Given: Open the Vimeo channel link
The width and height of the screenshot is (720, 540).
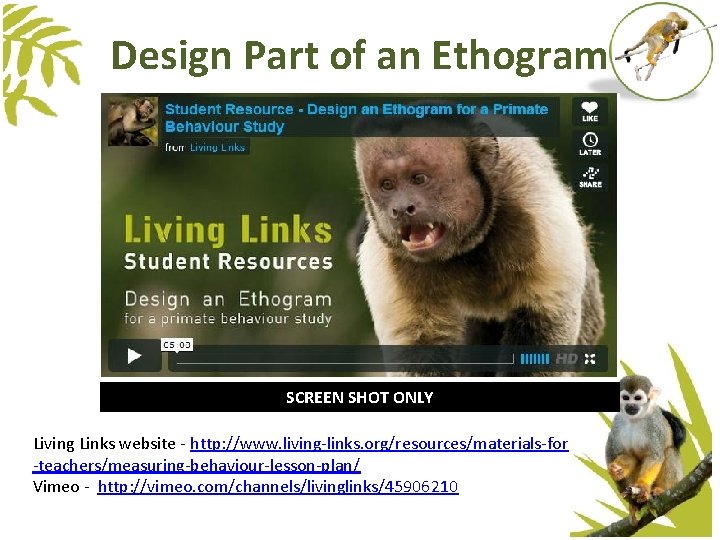Looking at the screenshot, I should [278, 486].
